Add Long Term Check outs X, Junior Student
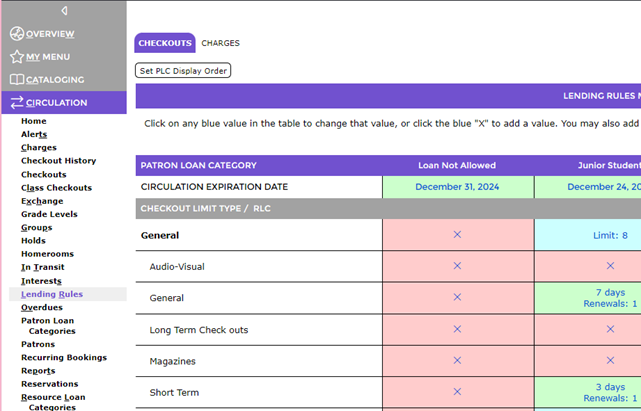This screenshot has height=411, width=641. (x=610, y=329)
